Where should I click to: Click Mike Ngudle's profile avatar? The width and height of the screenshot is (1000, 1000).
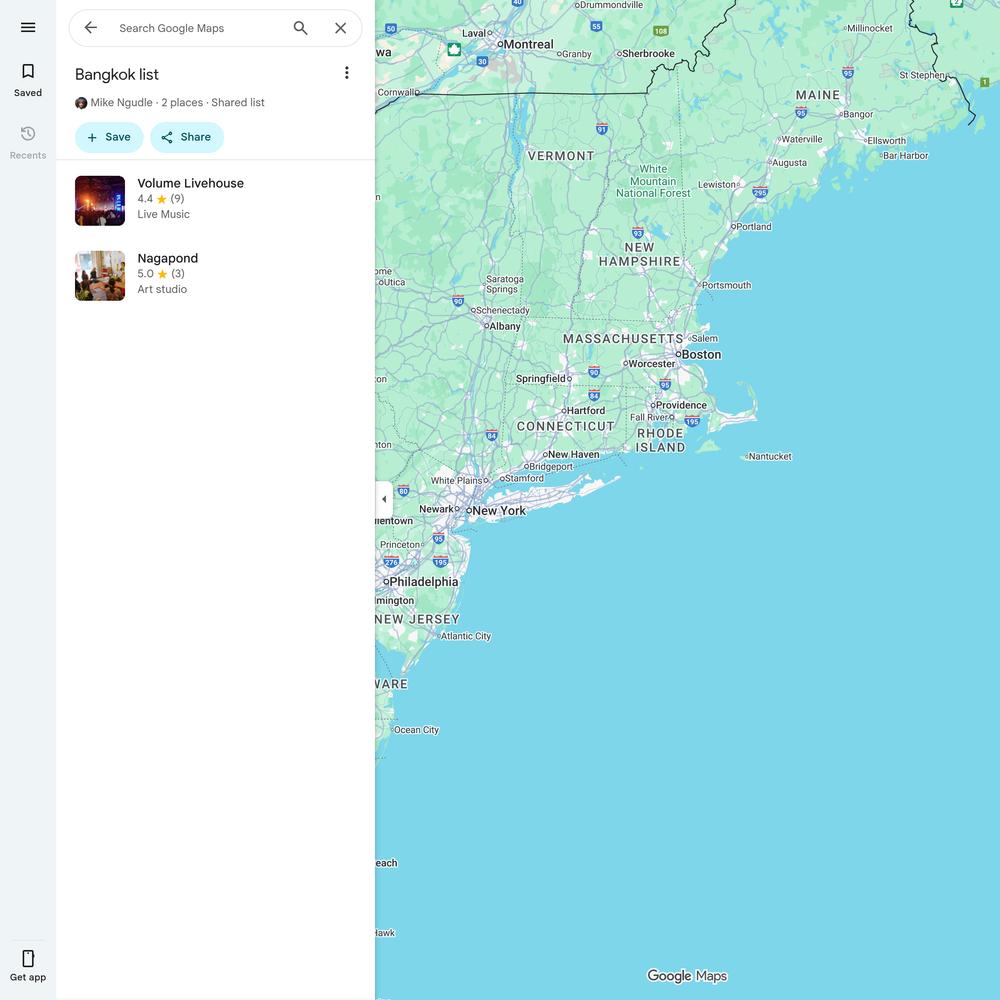point(81,103)
